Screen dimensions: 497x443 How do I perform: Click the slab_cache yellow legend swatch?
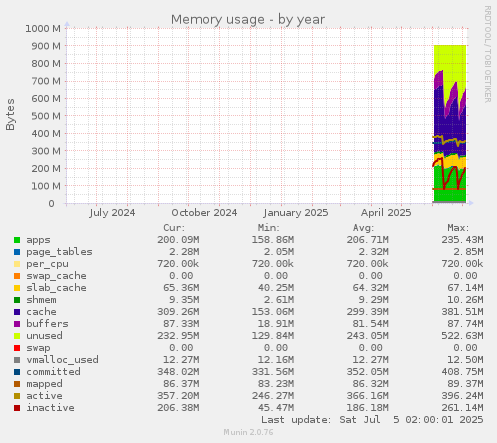17,288
